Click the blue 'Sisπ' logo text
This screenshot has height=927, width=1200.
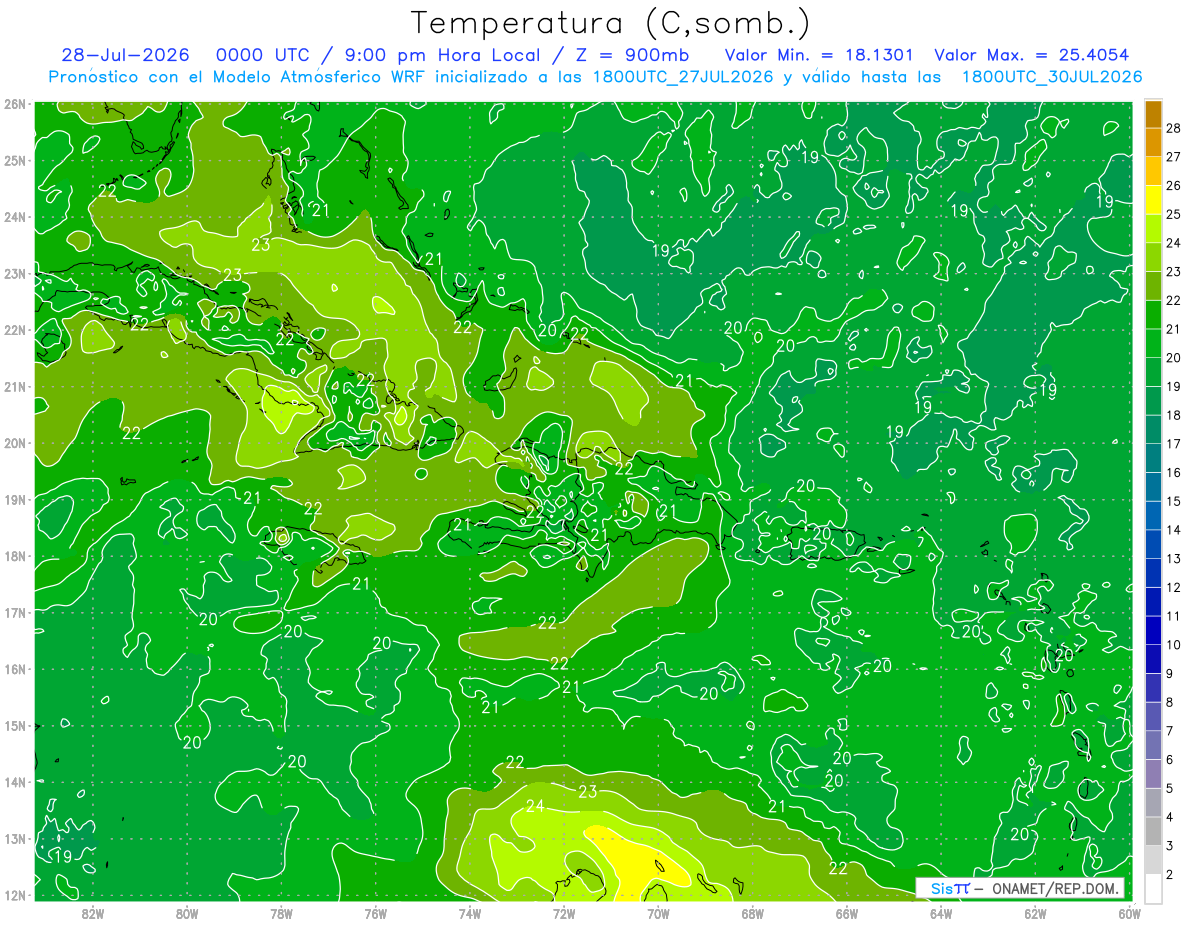(x=949, y=888)
